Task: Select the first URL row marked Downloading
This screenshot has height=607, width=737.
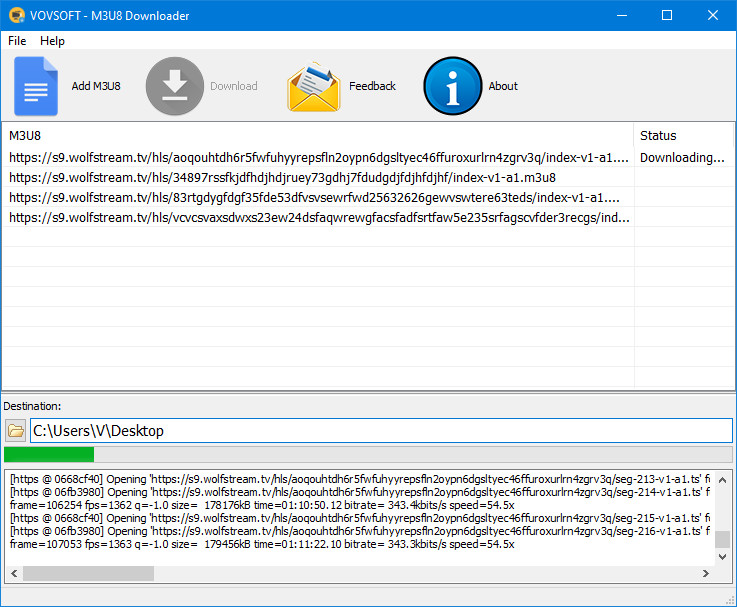Action: coord(320,157)
